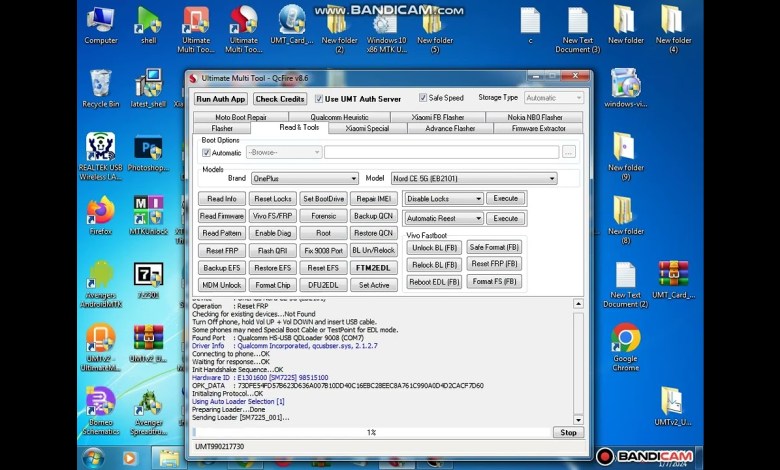
Task: Open Borneo Schematics shortcut
Action: (x=101, y=411)
